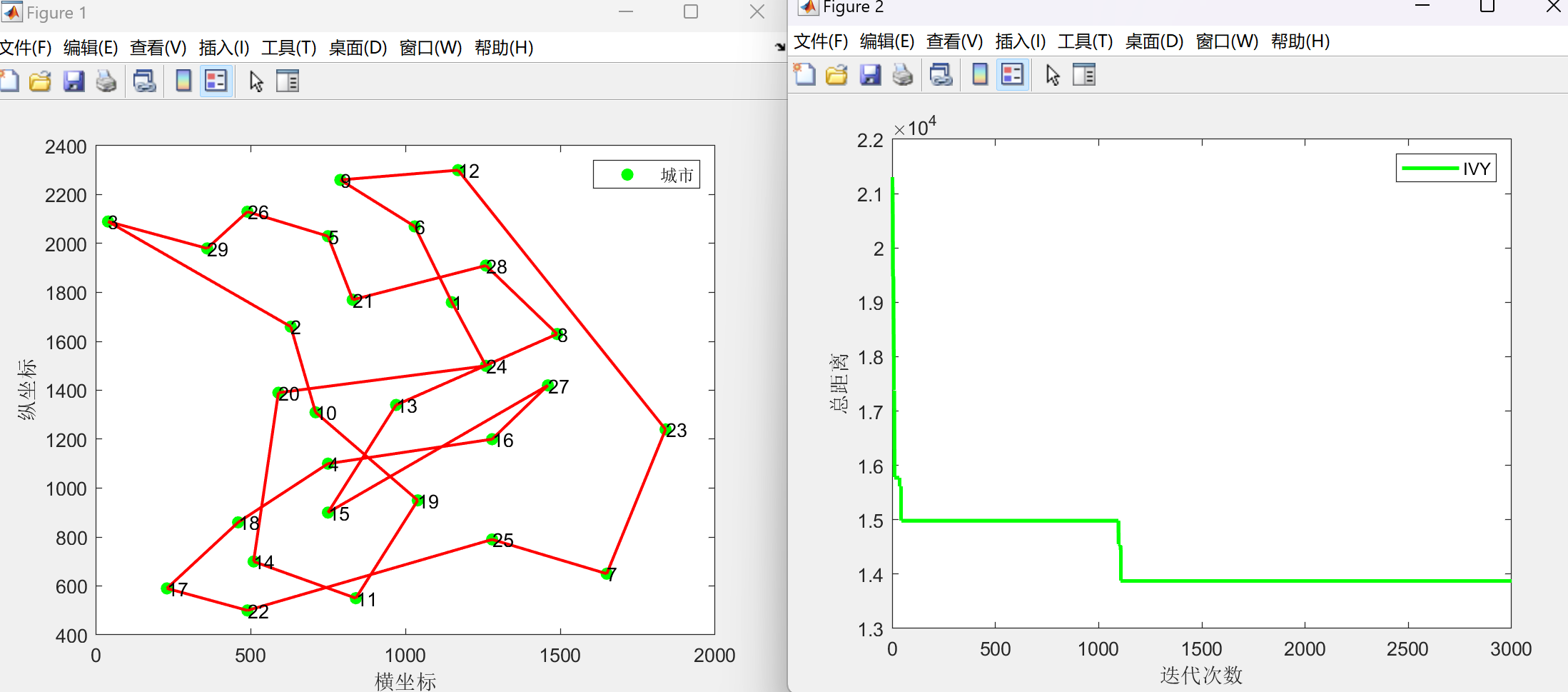
Task: Expand 文件(F) menu in Figure 1
Action: point(26,48)
